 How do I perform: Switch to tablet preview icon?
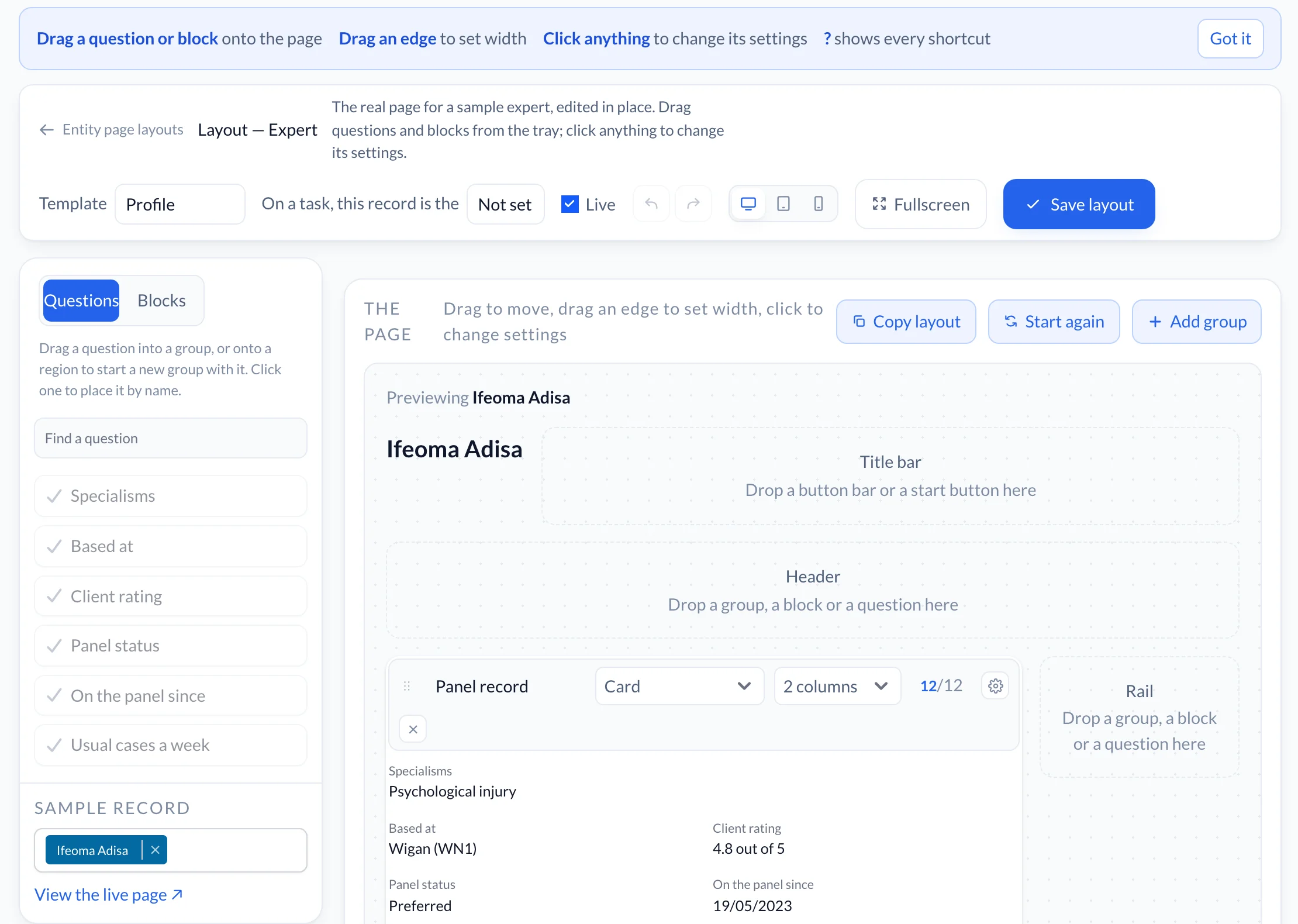(x=783, y=204)
